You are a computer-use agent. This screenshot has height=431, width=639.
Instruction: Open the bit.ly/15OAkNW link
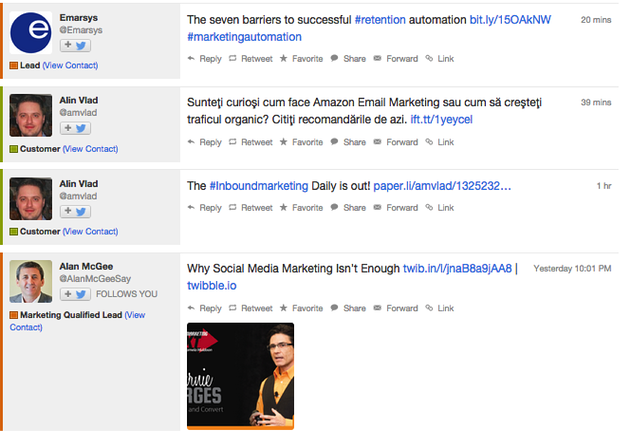tap(510, 20)
